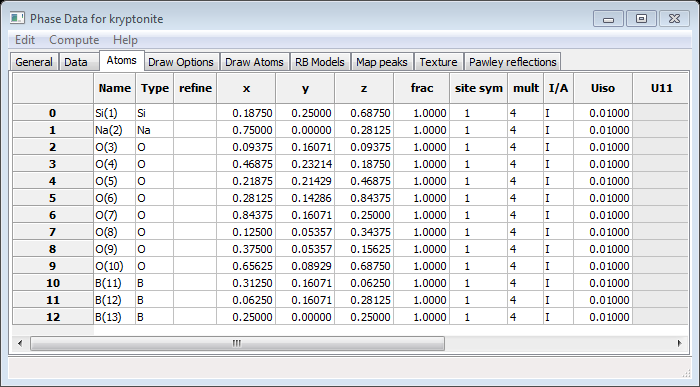Click the window icon beside Phase Data title

pyautogui.click(x=17, y=18)
